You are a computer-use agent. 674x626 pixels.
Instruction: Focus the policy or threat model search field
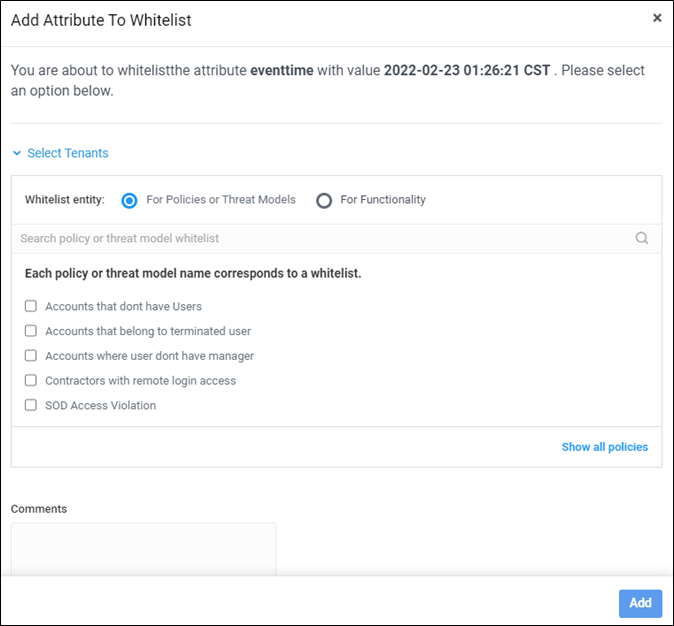[x=327, y=238]
